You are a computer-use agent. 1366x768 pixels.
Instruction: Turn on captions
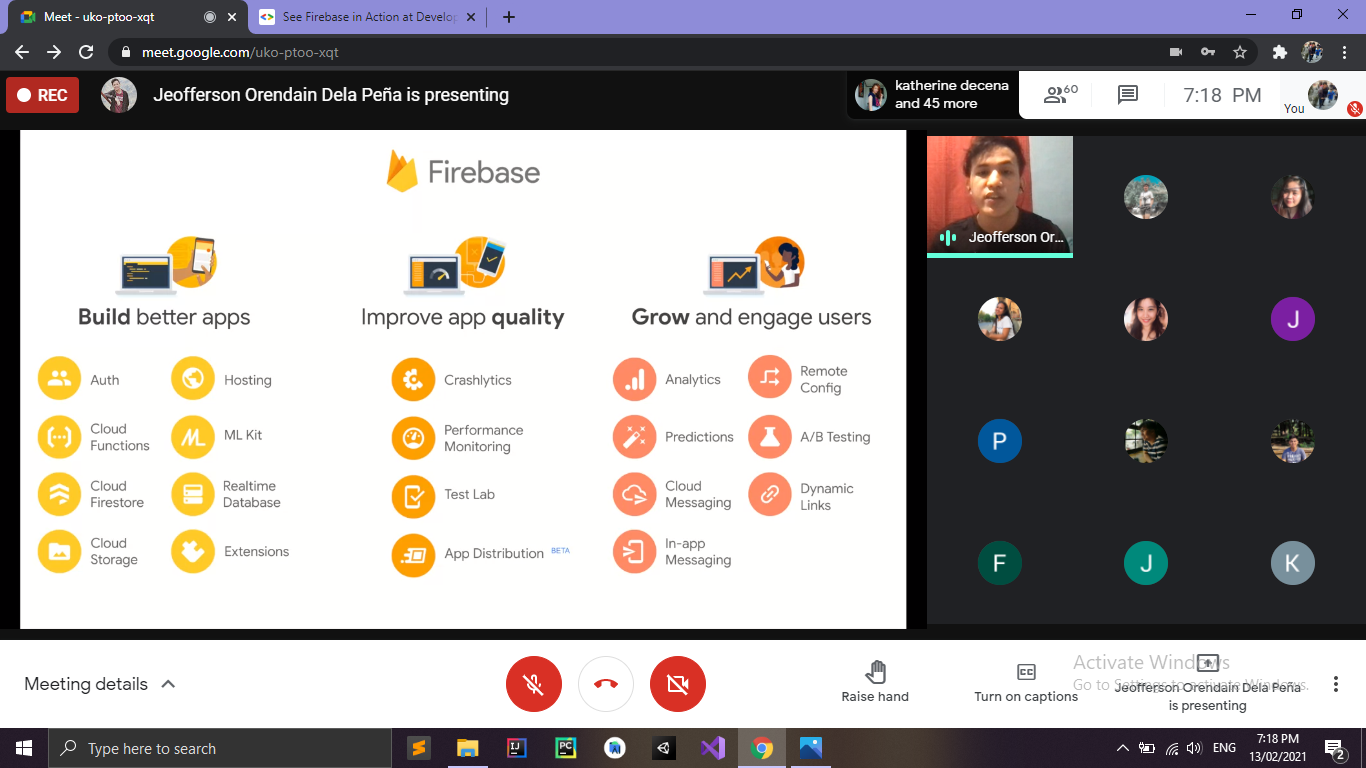(1026, 682)
